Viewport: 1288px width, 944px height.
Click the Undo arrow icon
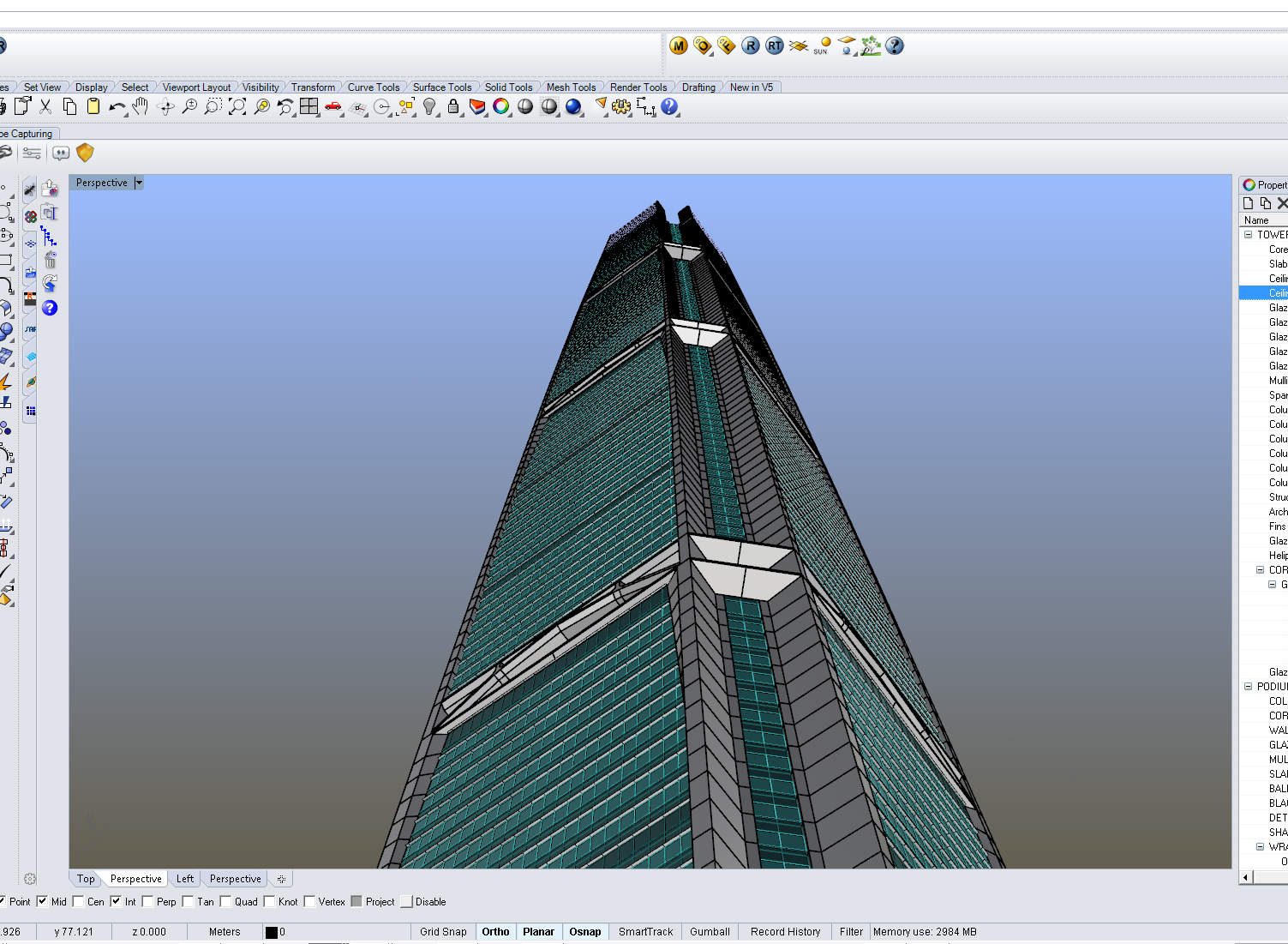(x=117, y=106)
